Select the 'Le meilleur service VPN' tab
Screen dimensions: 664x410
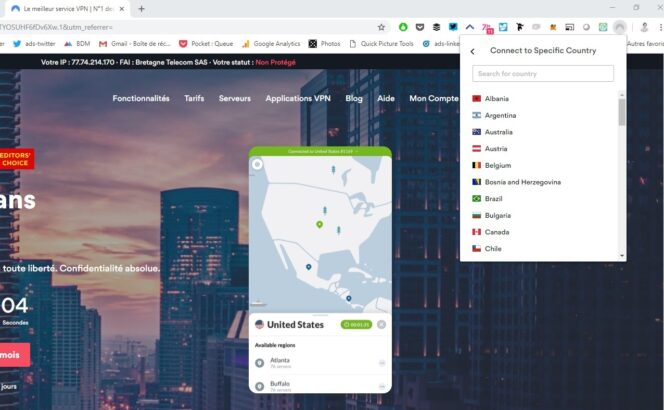[67, 8]
